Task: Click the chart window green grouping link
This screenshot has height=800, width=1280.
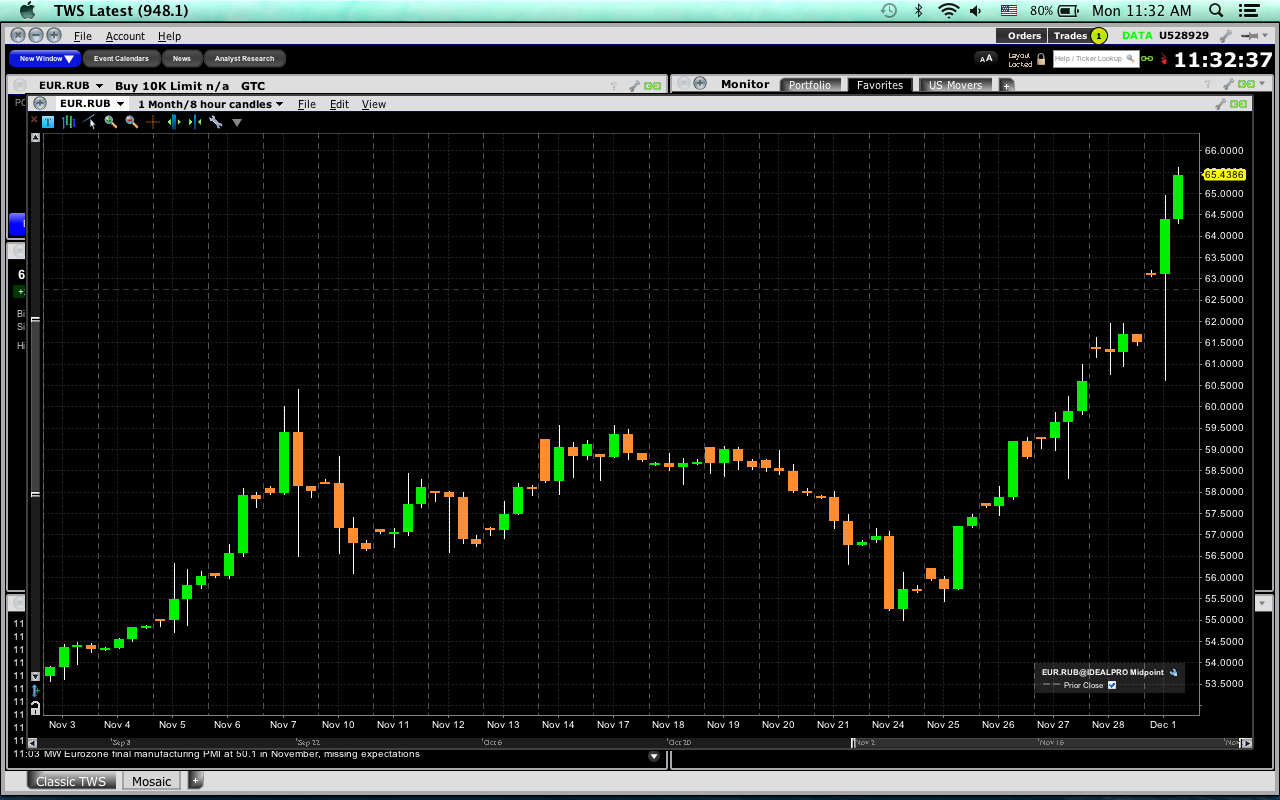Action: (1239, 103)
